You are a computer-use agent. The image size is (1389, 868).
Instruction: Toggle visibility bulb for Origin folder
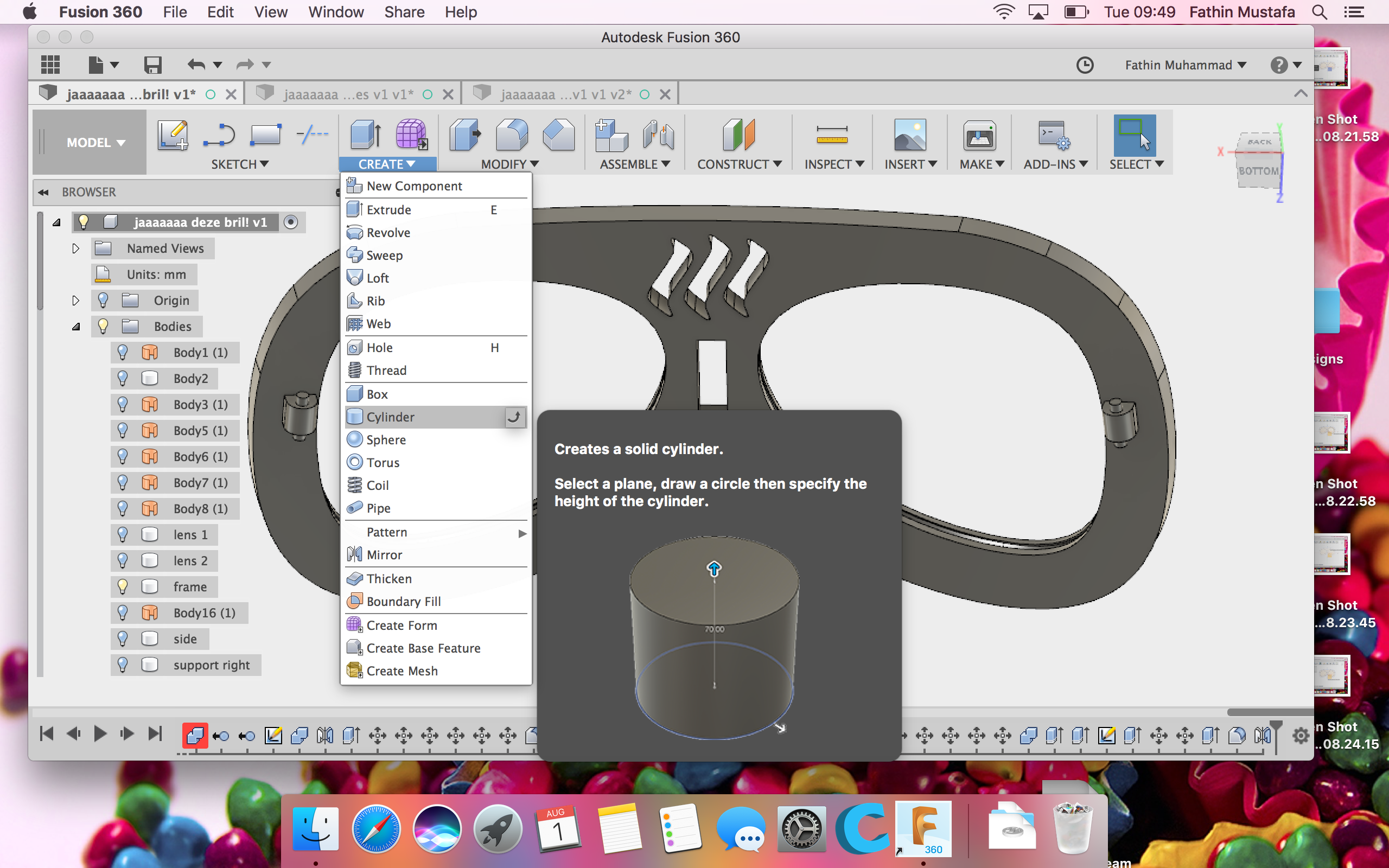tap(103, 300)
